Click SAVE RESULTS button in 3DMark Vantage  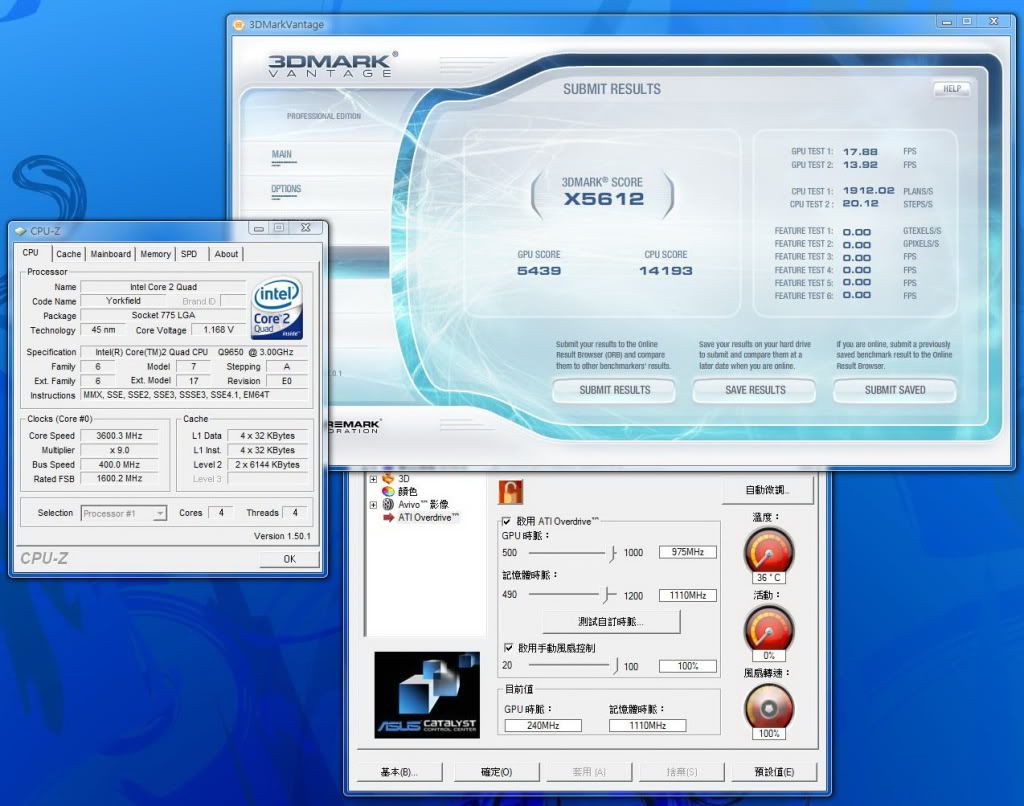tap(755, 391)
